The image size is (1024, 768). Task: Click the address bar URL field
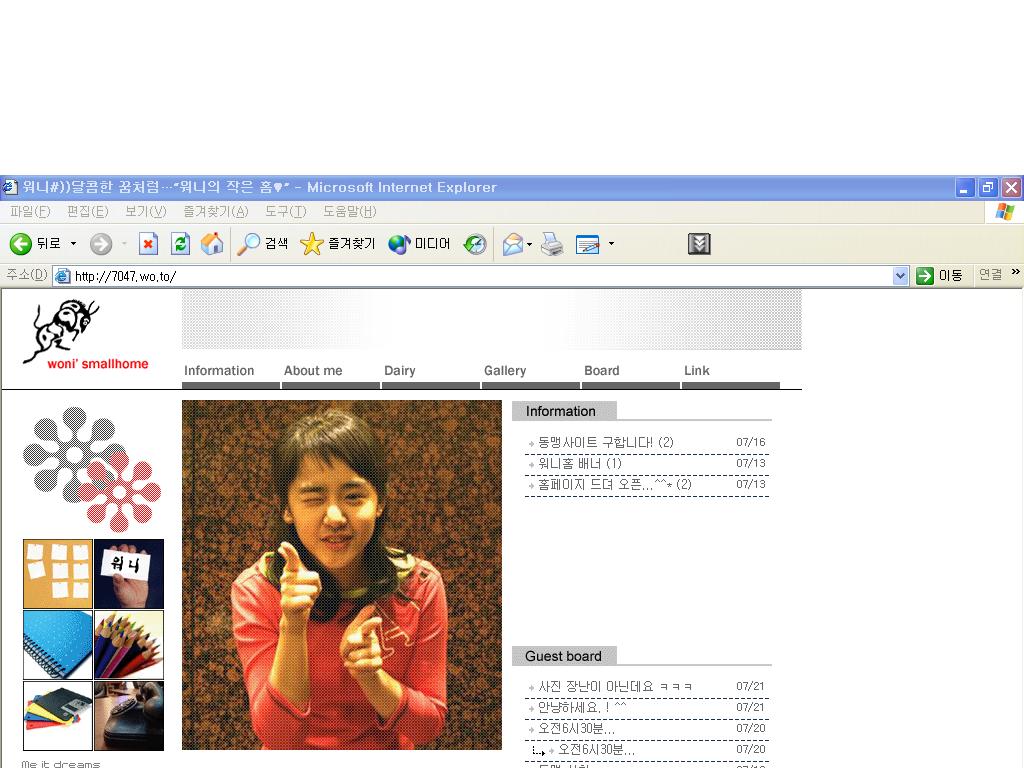(x=480, y=276)
